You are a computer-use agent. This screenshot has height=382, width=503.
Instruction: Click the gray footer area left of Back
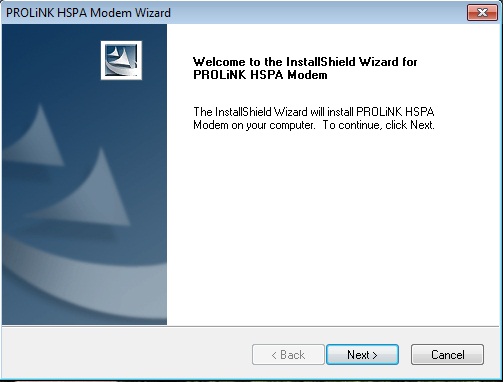pyautogui.click(x=127, y=354)
